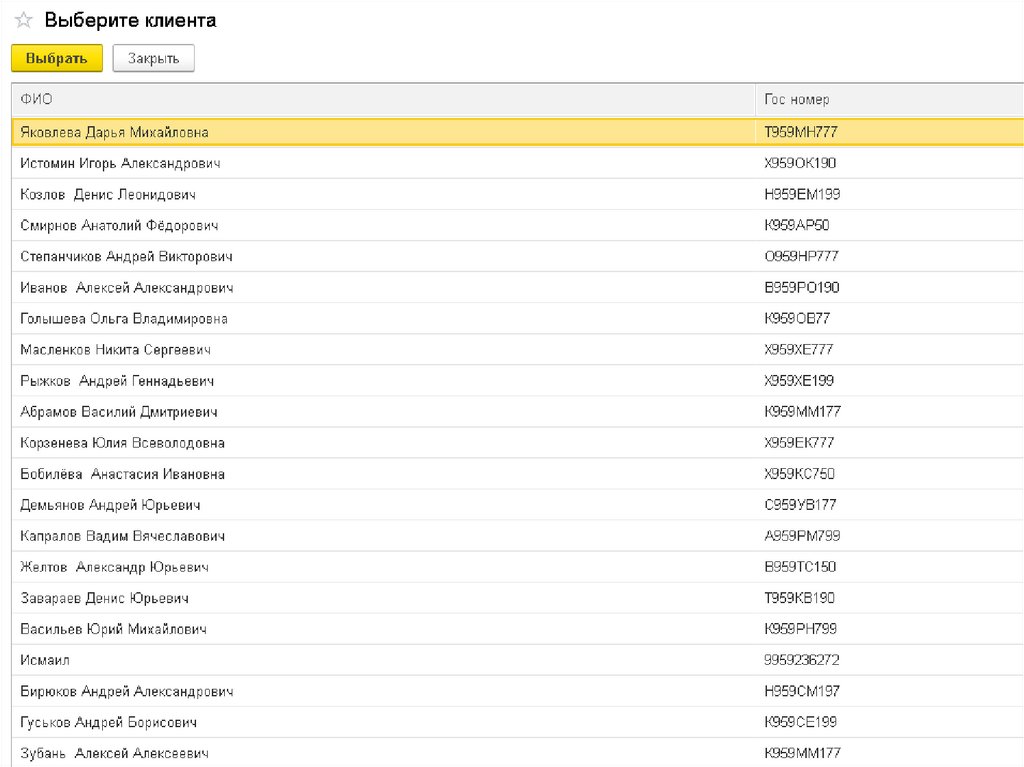Select client Капралов Вадим Вячеславович
Screen dimensions: 1024x767
point(122,536)
